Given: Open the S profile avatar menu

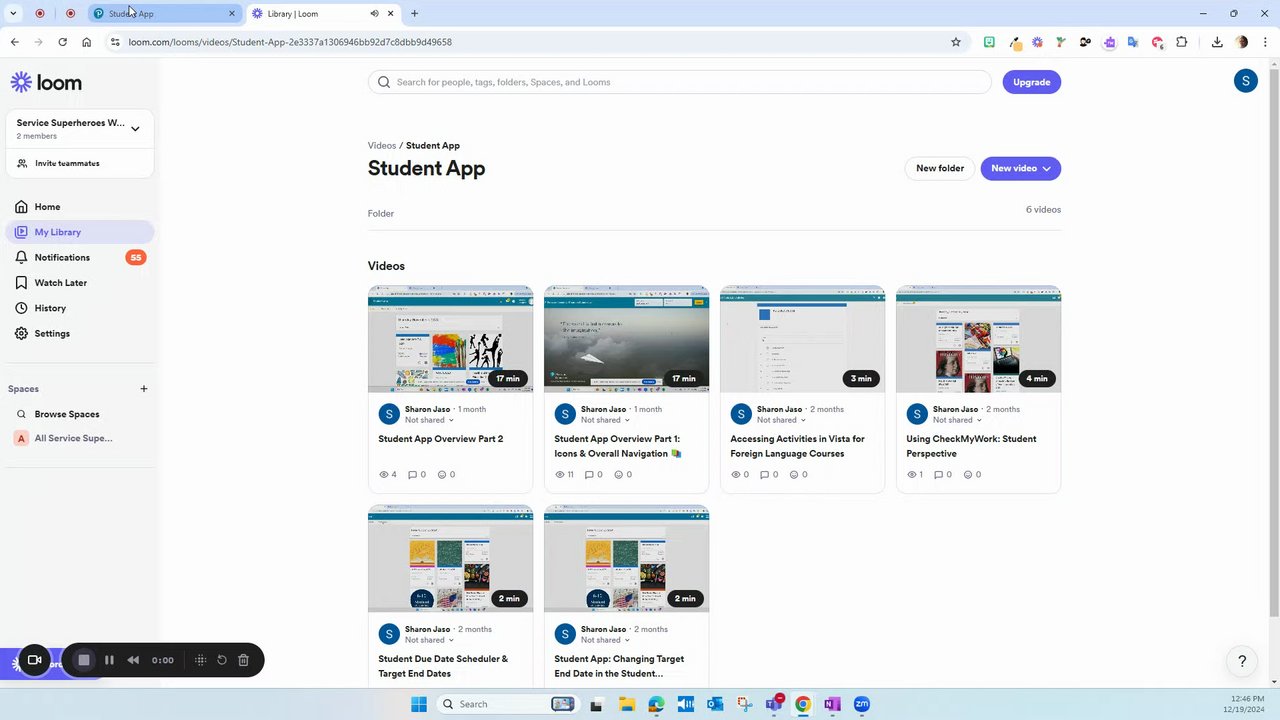Looking at the screenshot, I should point(1245,82).
